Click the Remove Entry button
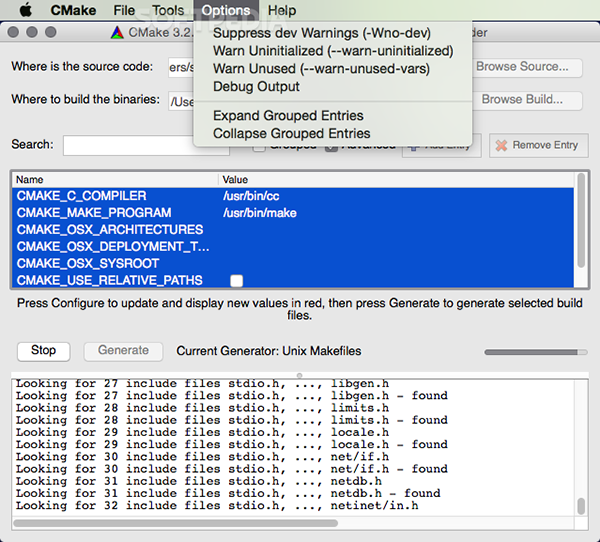600x542 pixels. [x=539, y=145]
